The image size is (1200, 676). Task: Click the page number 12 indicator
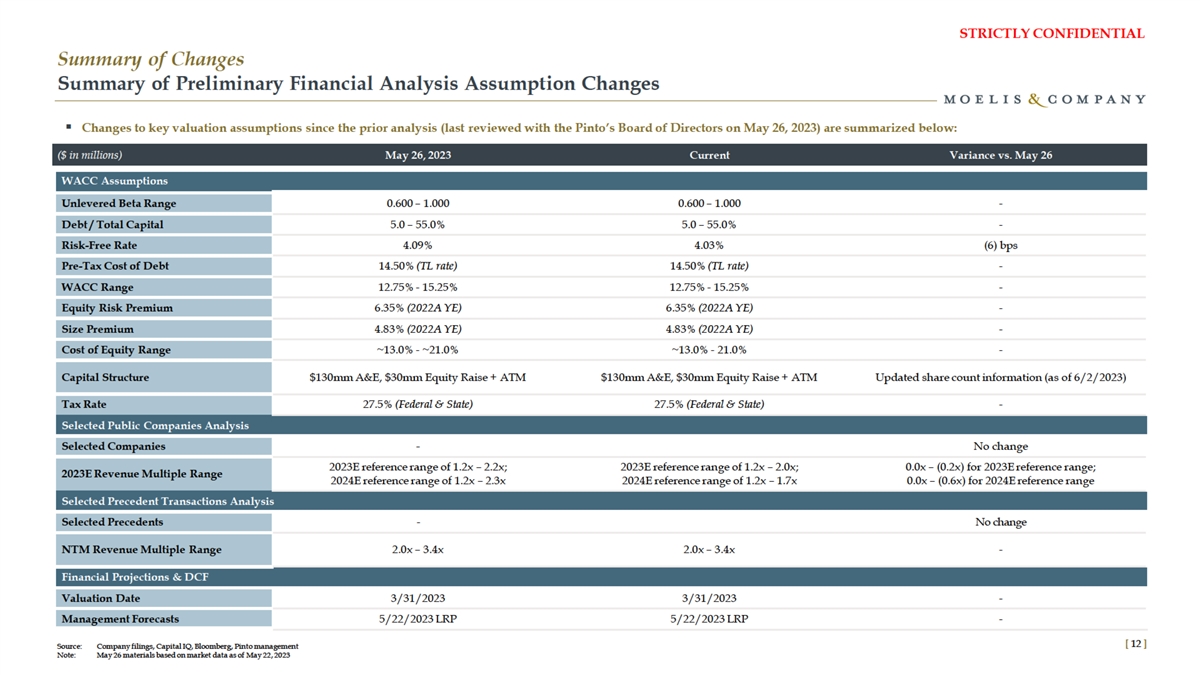point(1135,644)
